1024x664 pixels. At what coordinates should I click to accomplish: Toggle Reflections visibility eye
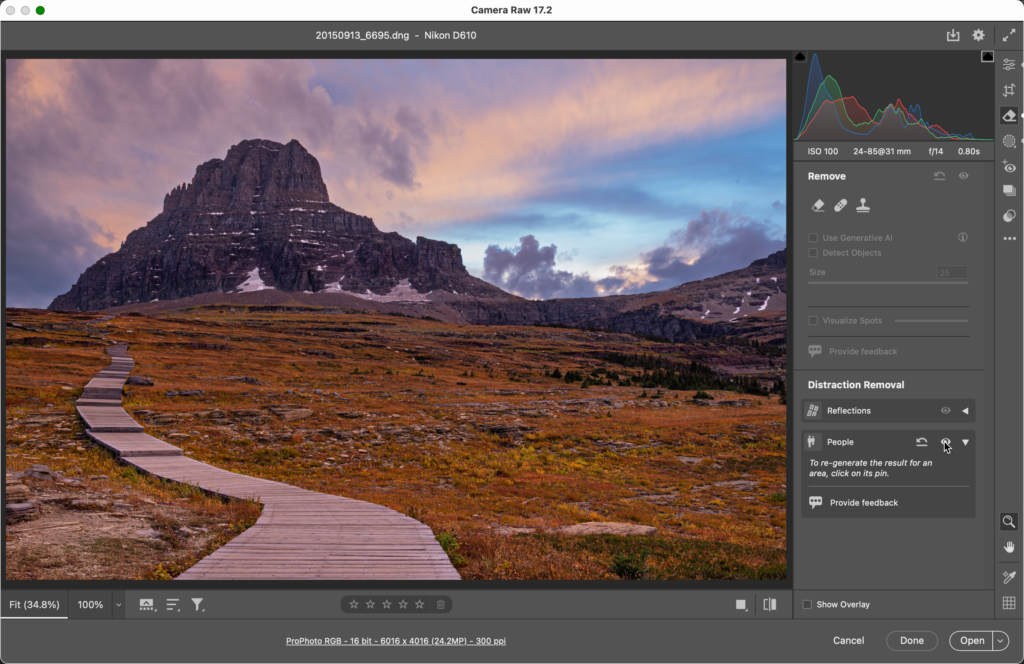click(945, 411)
